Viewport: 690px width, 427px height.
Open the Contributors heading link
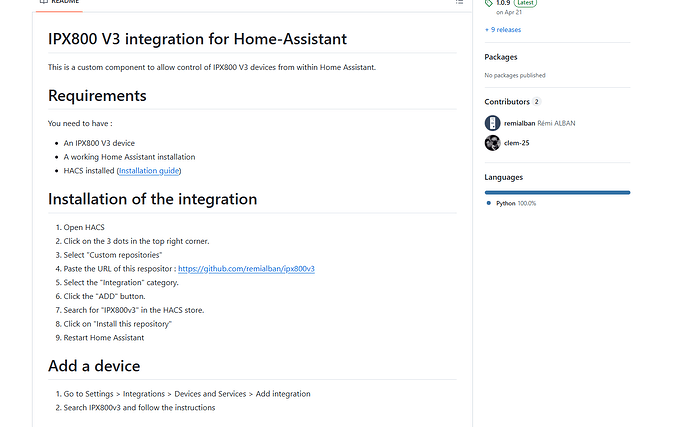click(x=507, y=102)
